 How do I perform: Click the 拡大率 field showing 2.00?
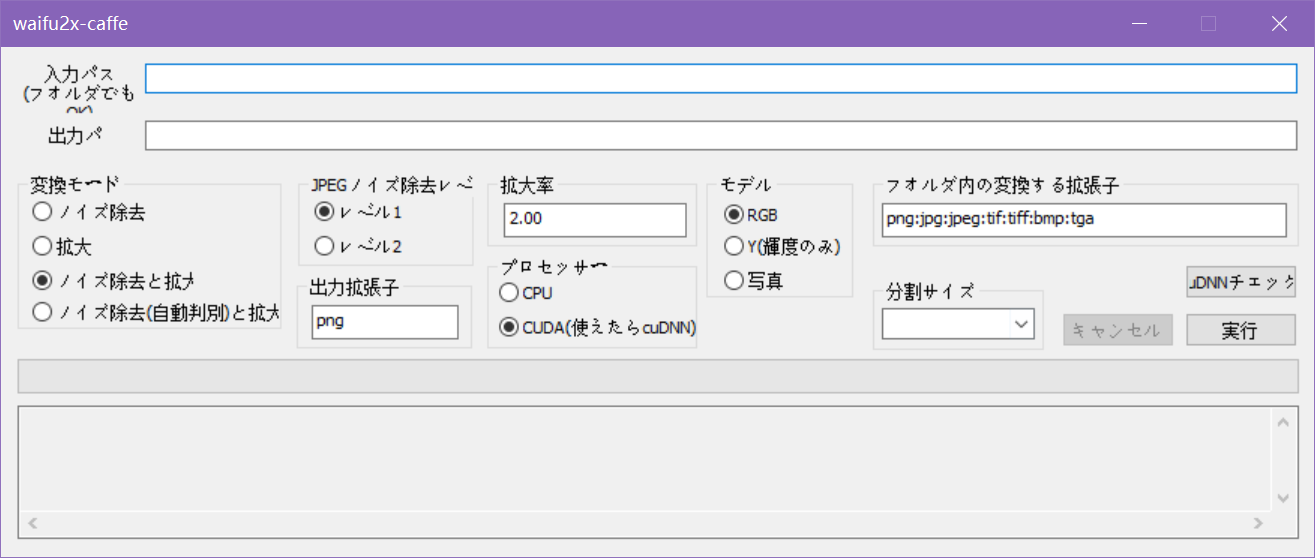pos(595,220)
